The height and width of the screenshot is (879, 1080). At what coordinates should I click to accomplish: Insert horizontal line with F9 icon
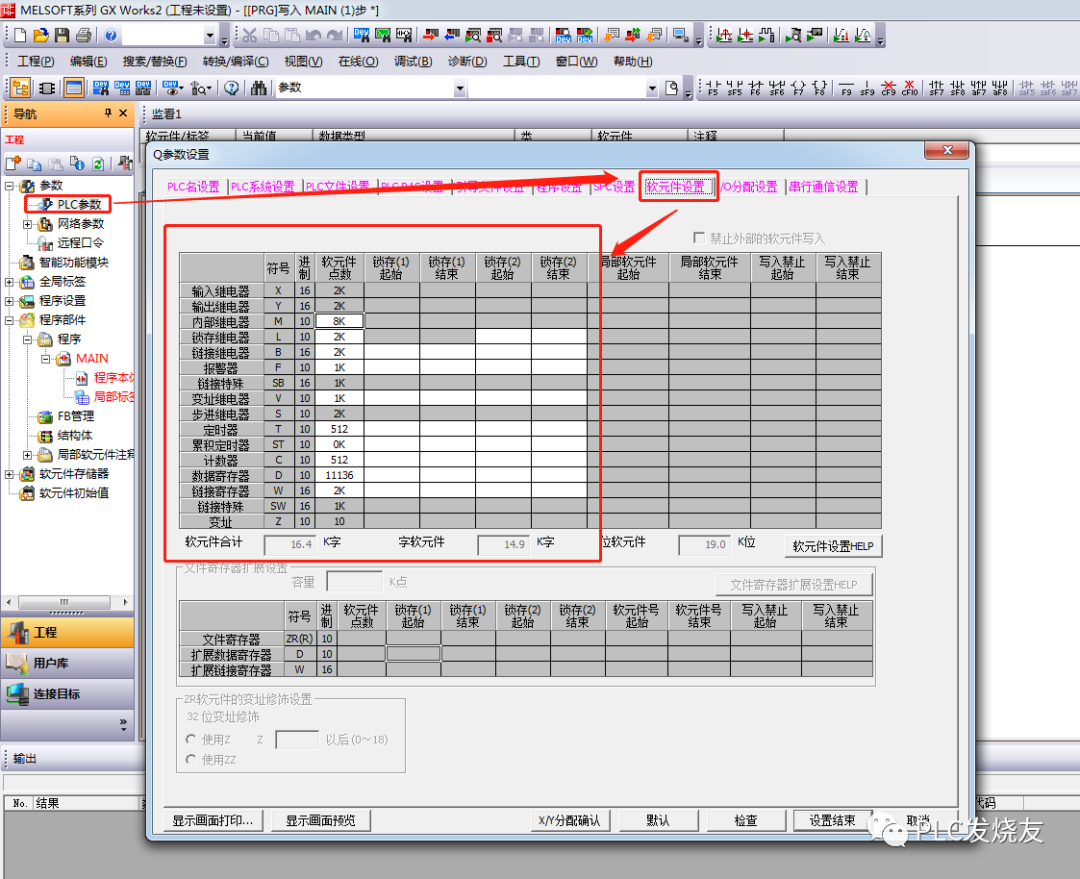[846, 87]
